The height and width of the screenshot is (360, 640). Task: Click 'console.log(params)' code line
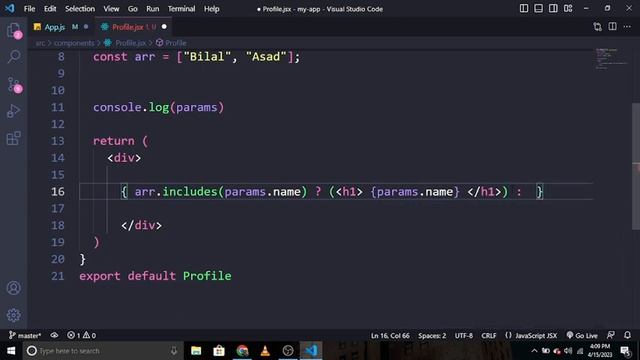tap(158, 107)
